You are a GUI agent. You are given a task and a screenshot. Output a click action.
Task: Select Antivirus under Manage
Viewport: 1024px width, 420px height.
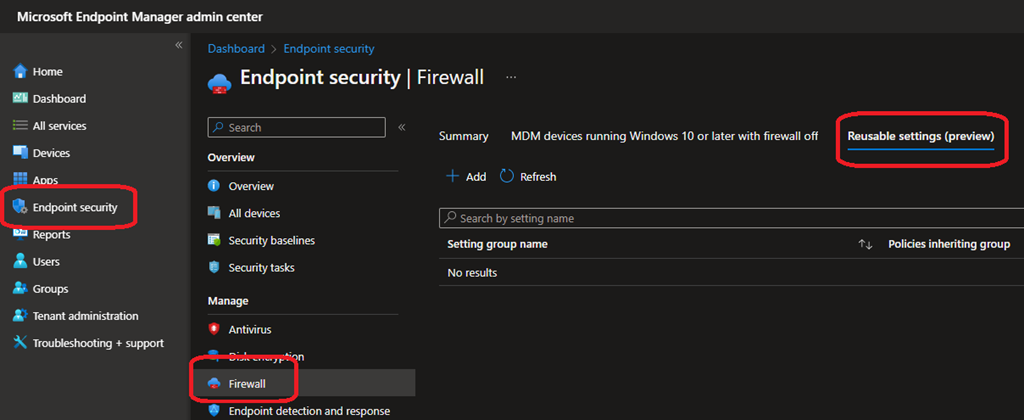pyautogui.click(x=249, y=329)
